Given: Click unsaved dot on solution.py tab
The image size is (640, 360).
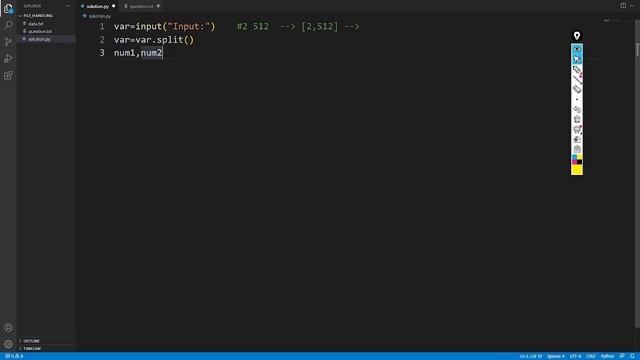Looking at the screenshot, I should click(x=113, y=6).
